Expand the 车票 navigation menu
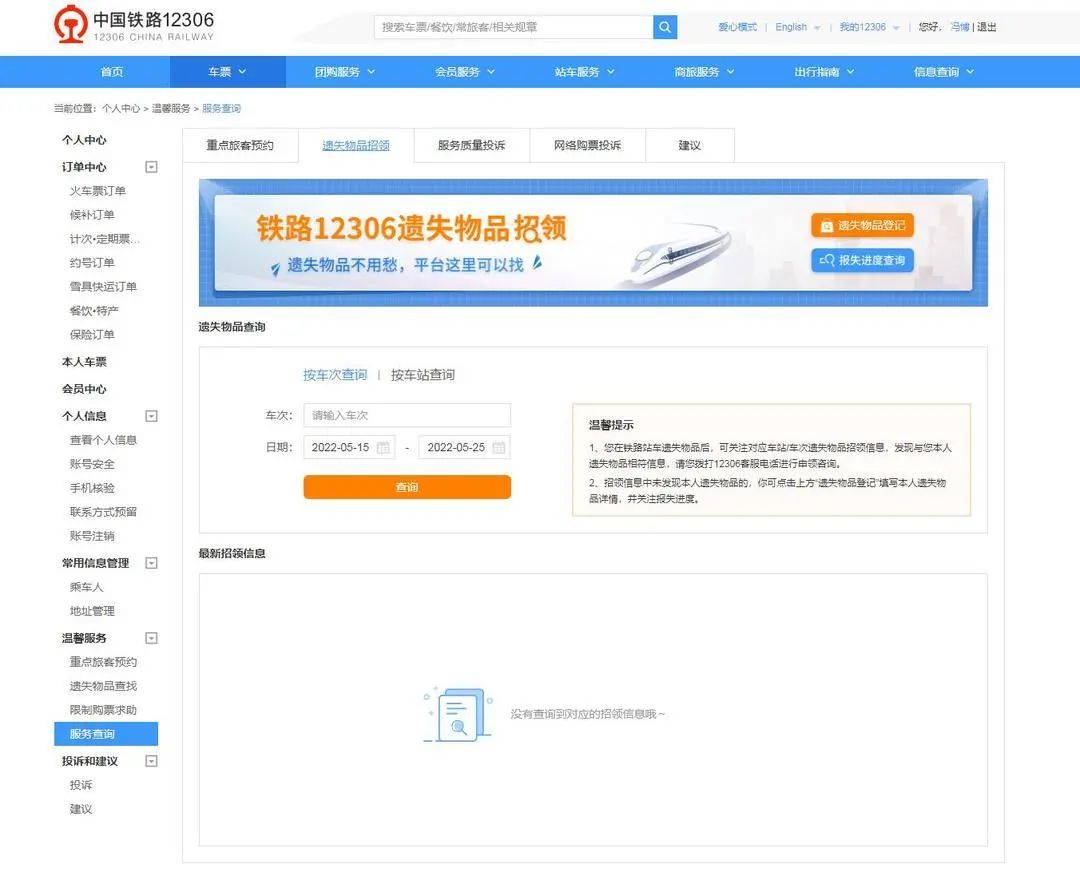 227,72
